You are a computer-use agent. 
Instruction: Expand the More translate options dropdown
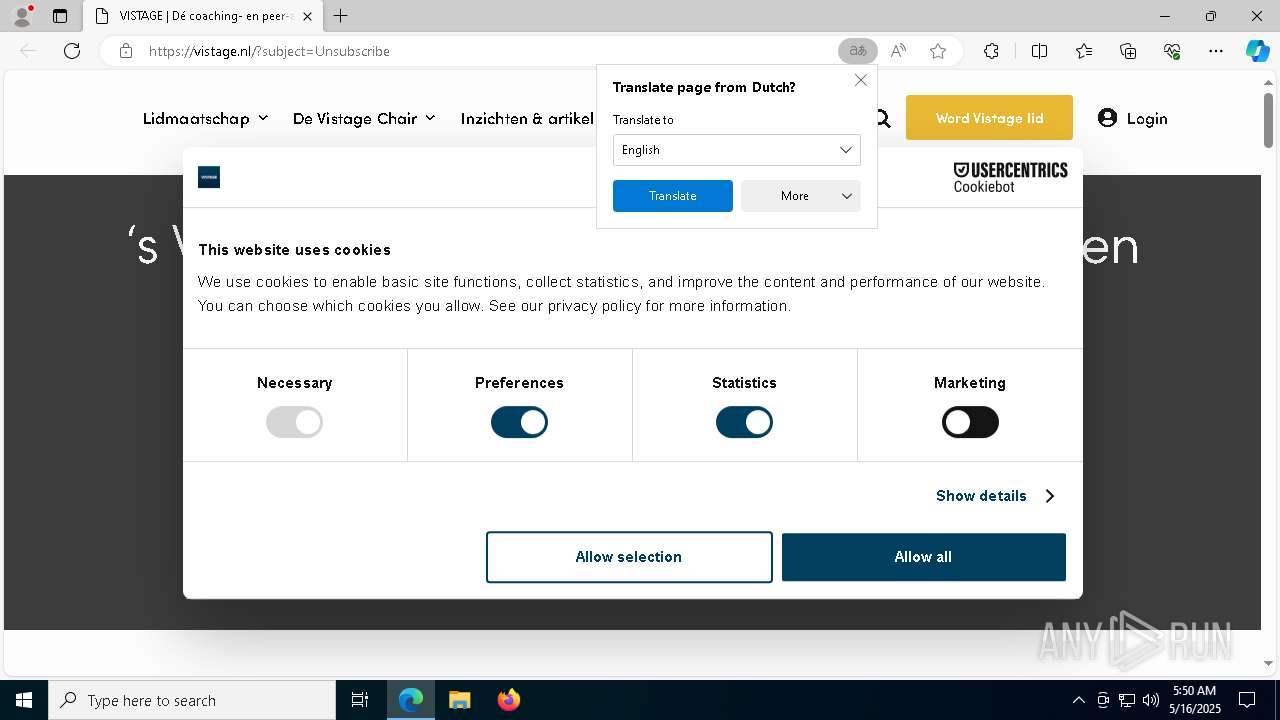[x=801, y=196]
